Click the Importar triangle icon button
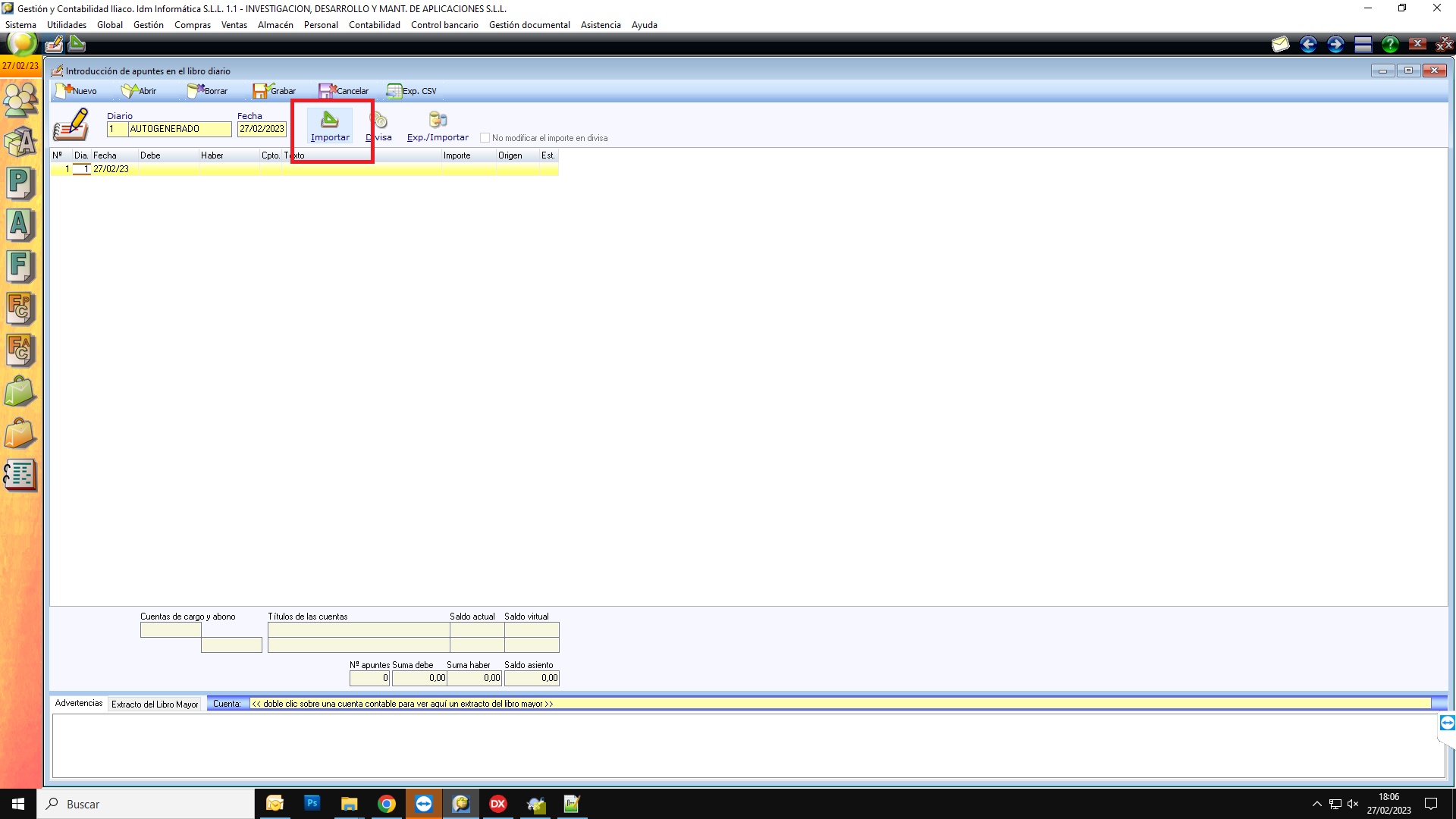Viewport: 1456px width, 819px height. point(330,126)
